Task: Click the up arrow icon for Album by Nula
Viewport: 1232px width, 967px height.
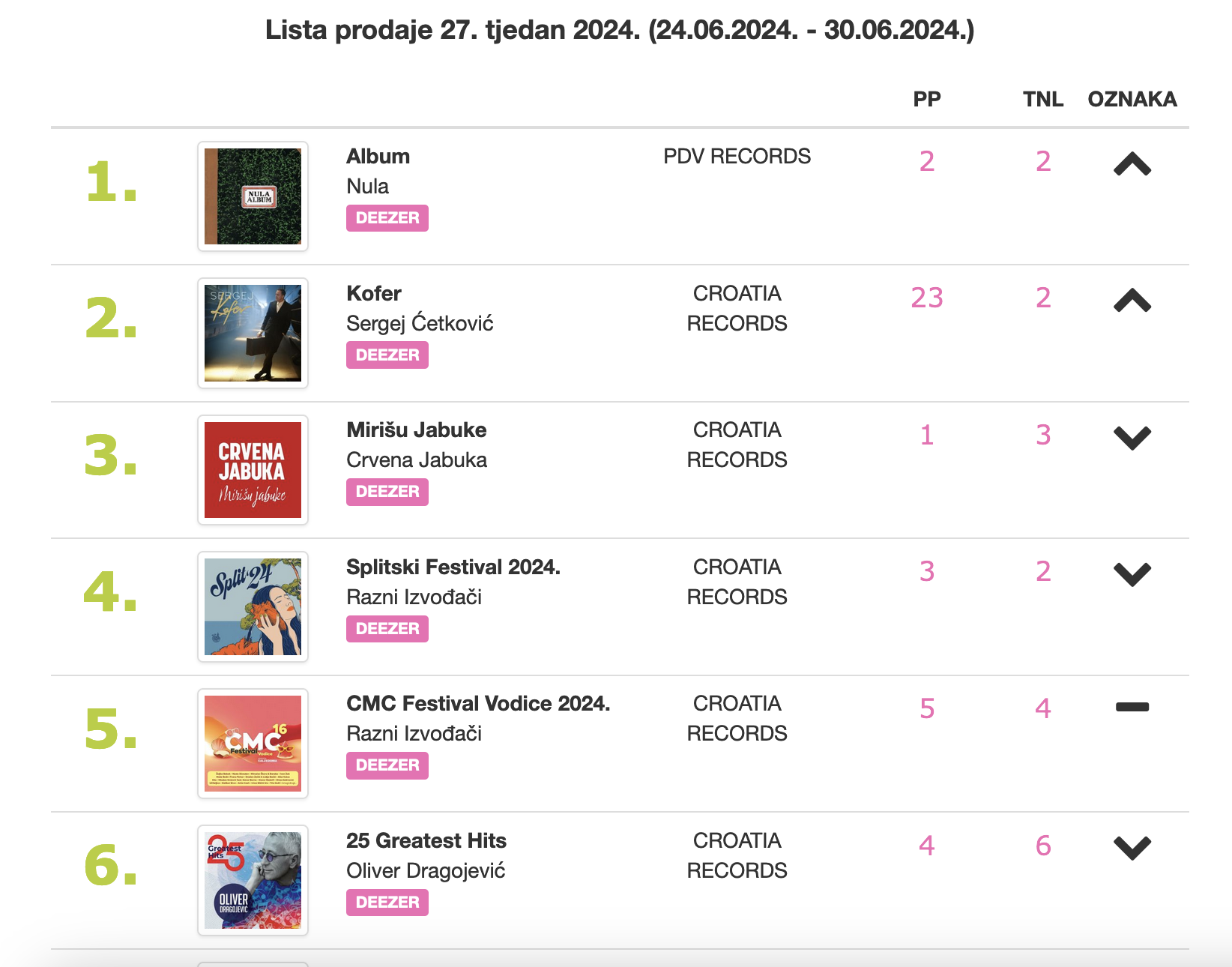Action: pos(1132,164)
